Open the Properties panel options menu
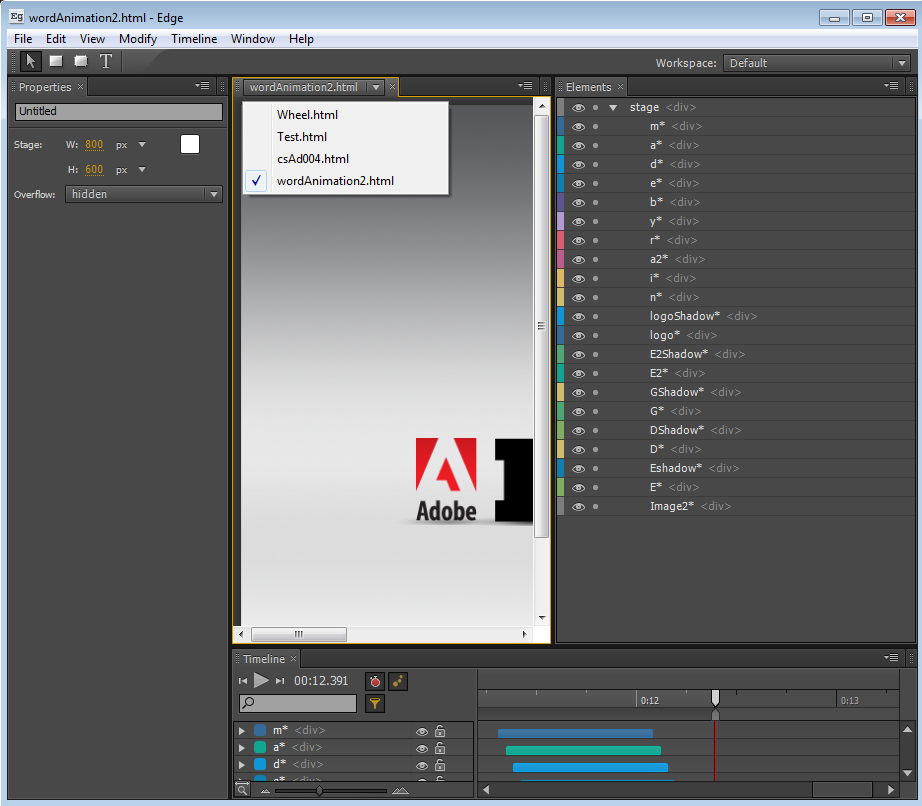The height and width of the screenshot is (806, 922). [x=202, y=86]
